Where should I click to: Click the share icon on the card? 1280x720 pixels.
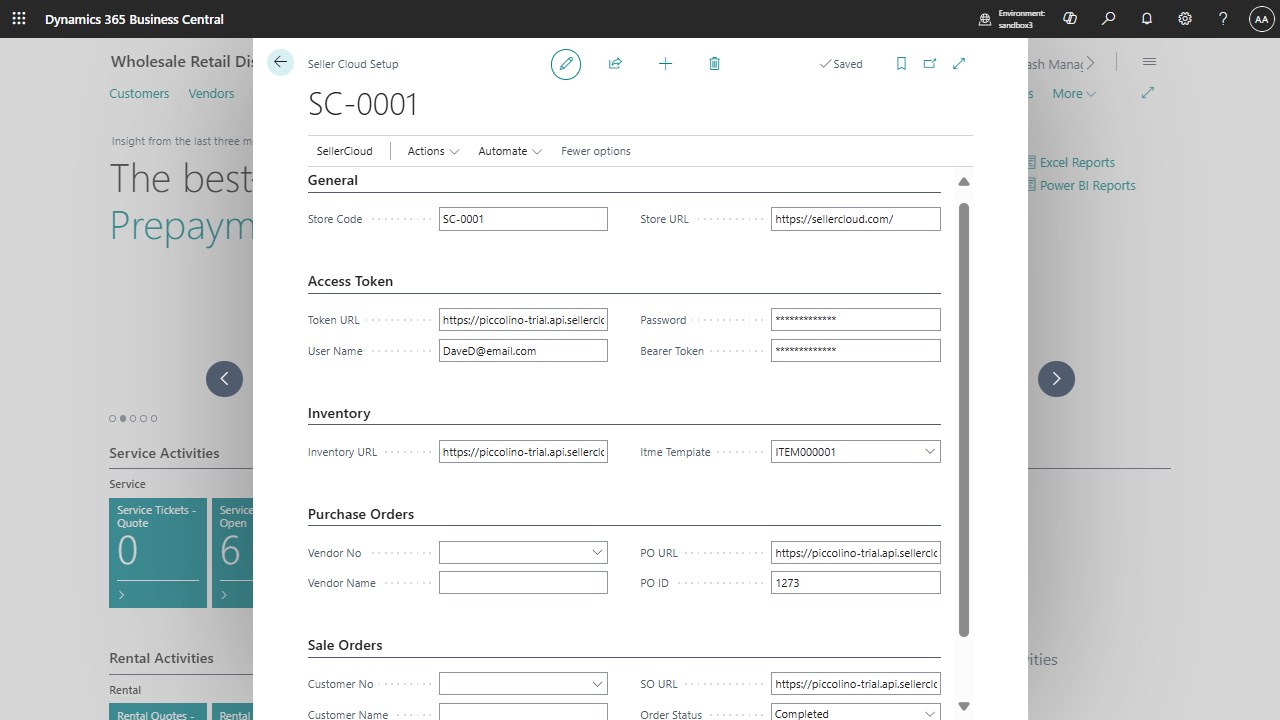pos(615,64)
